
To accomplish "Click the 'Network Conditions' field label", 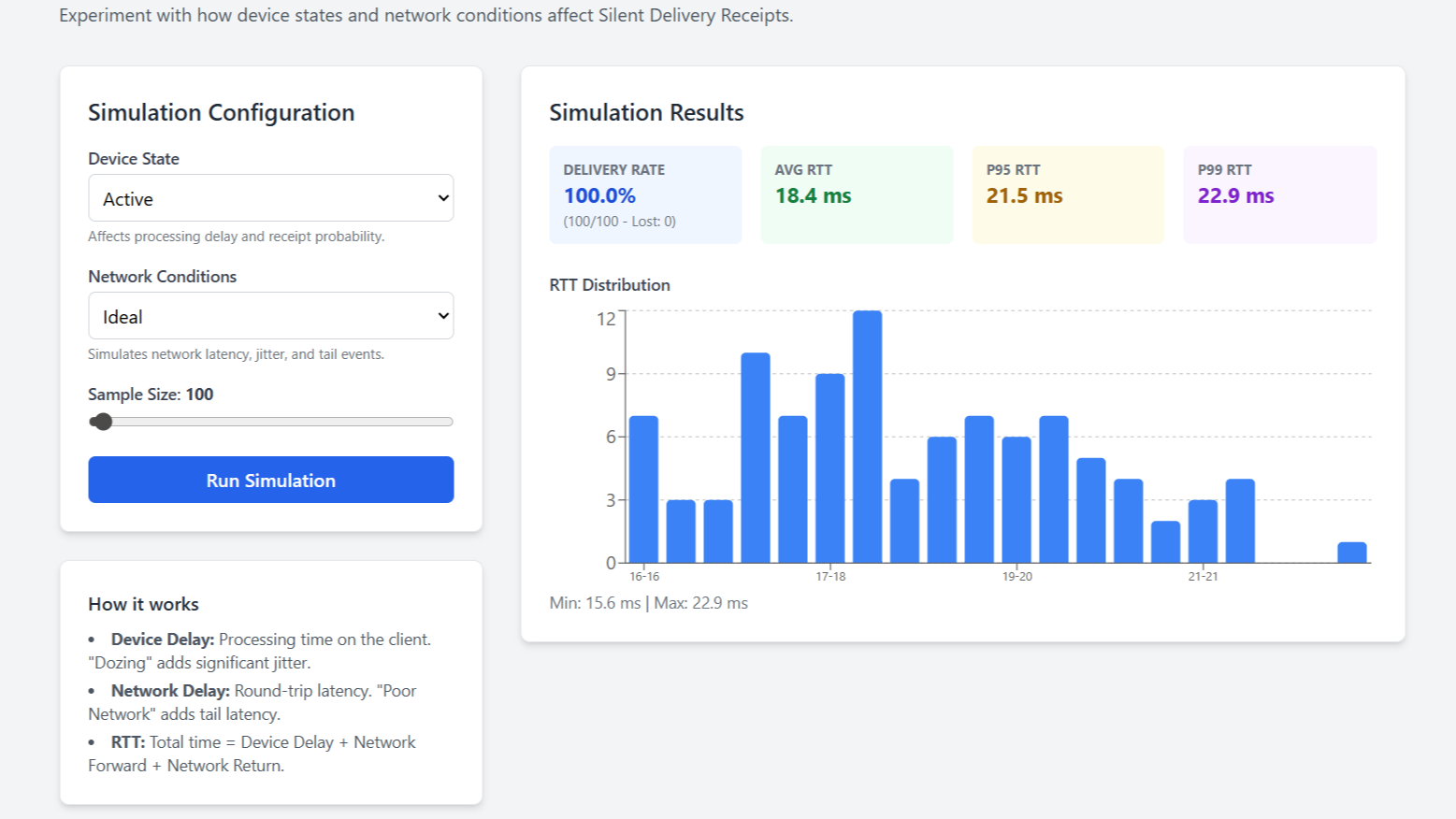I will pyautogui.click(x=163, y=277).
